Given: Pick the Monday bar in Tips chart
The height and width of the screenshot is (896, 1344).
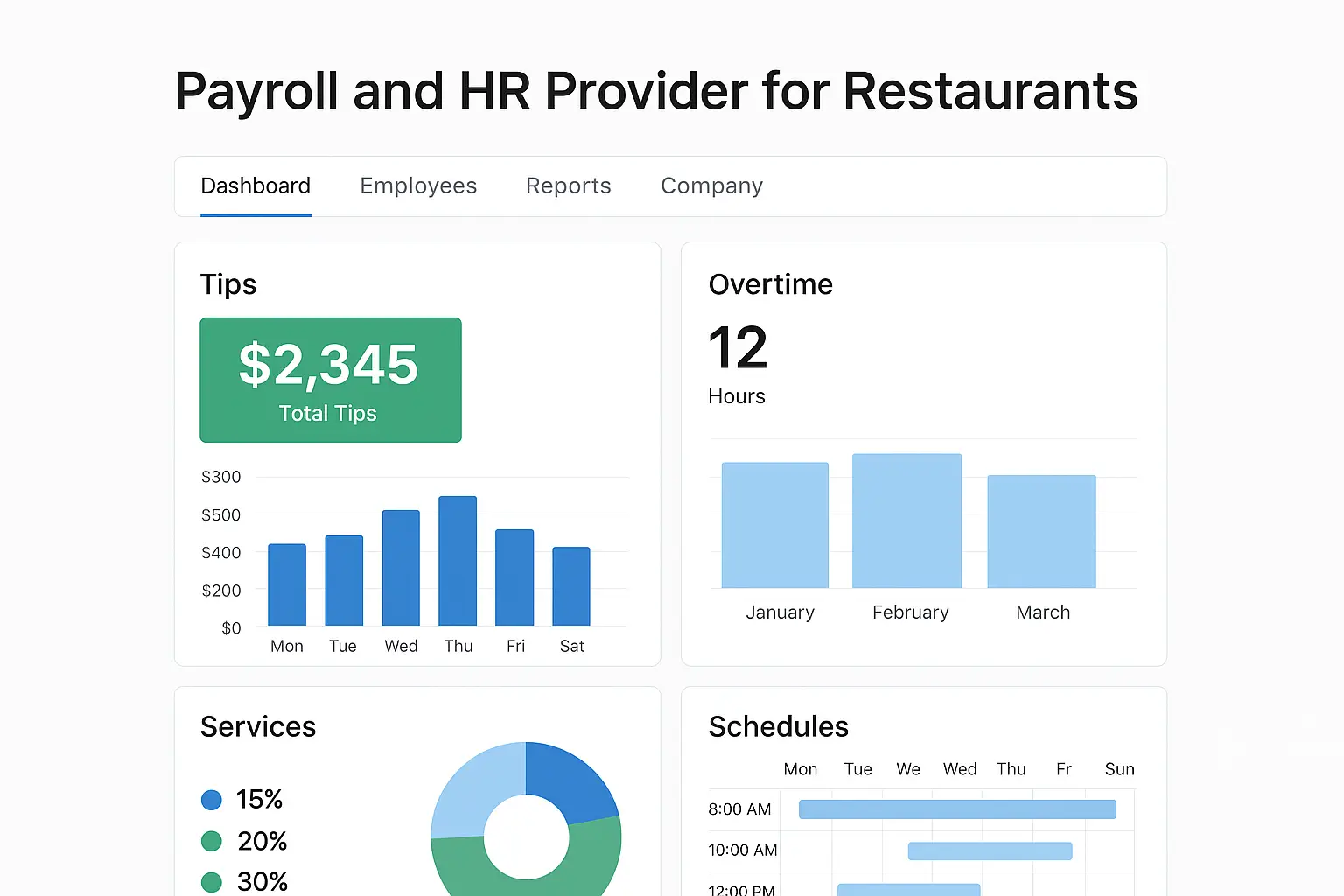Looking at the screenshot, I should [x=287, y=584].
